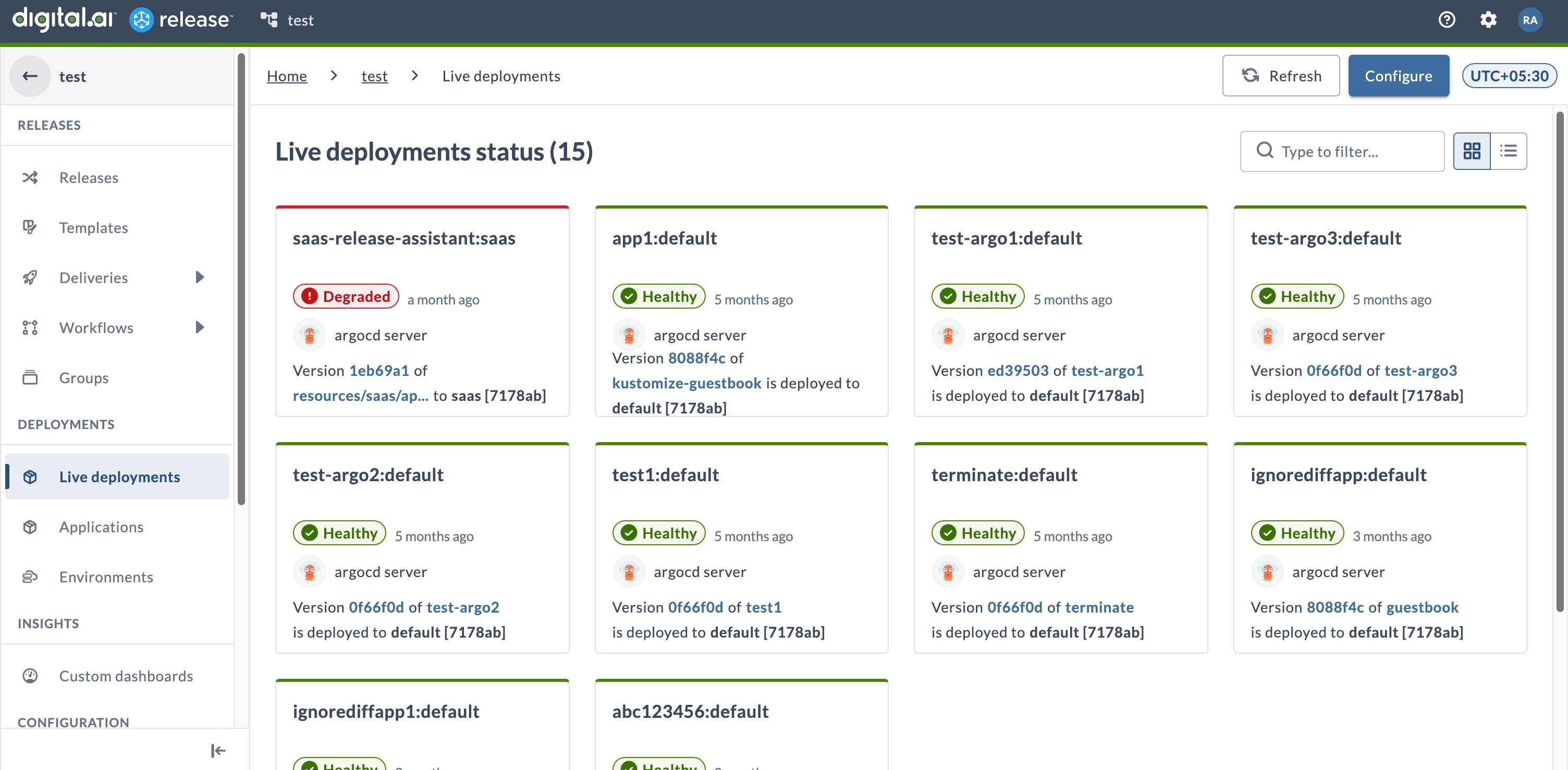Click Healthy badge on test1:default card

tap(658, 533)
